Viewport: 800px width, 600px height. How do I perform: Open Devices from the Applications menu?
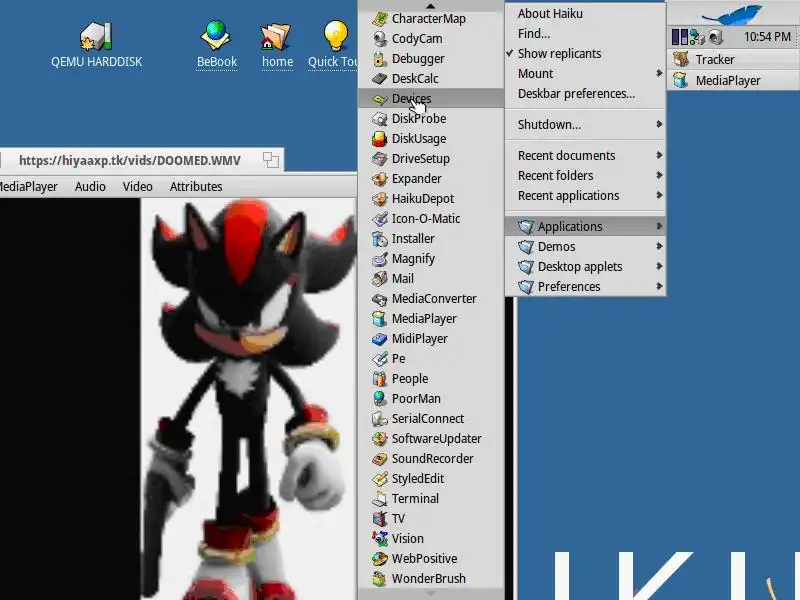coord(431,98)
